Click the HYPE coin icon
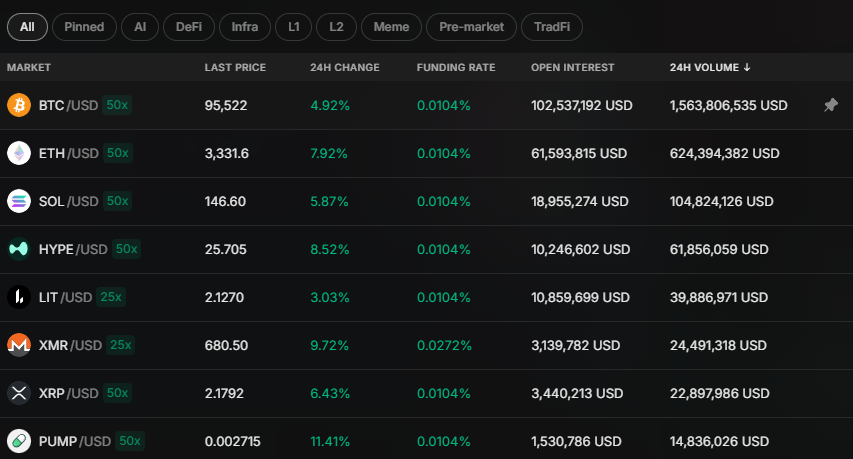 point(19,249)
